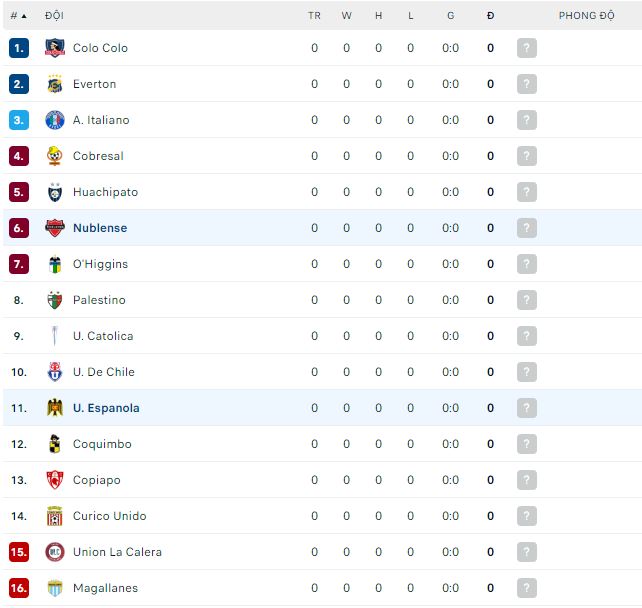The width and height of the screenshot is (642, 608).
Task: Click the Cobresal club crest
Action: coord(55,156)
